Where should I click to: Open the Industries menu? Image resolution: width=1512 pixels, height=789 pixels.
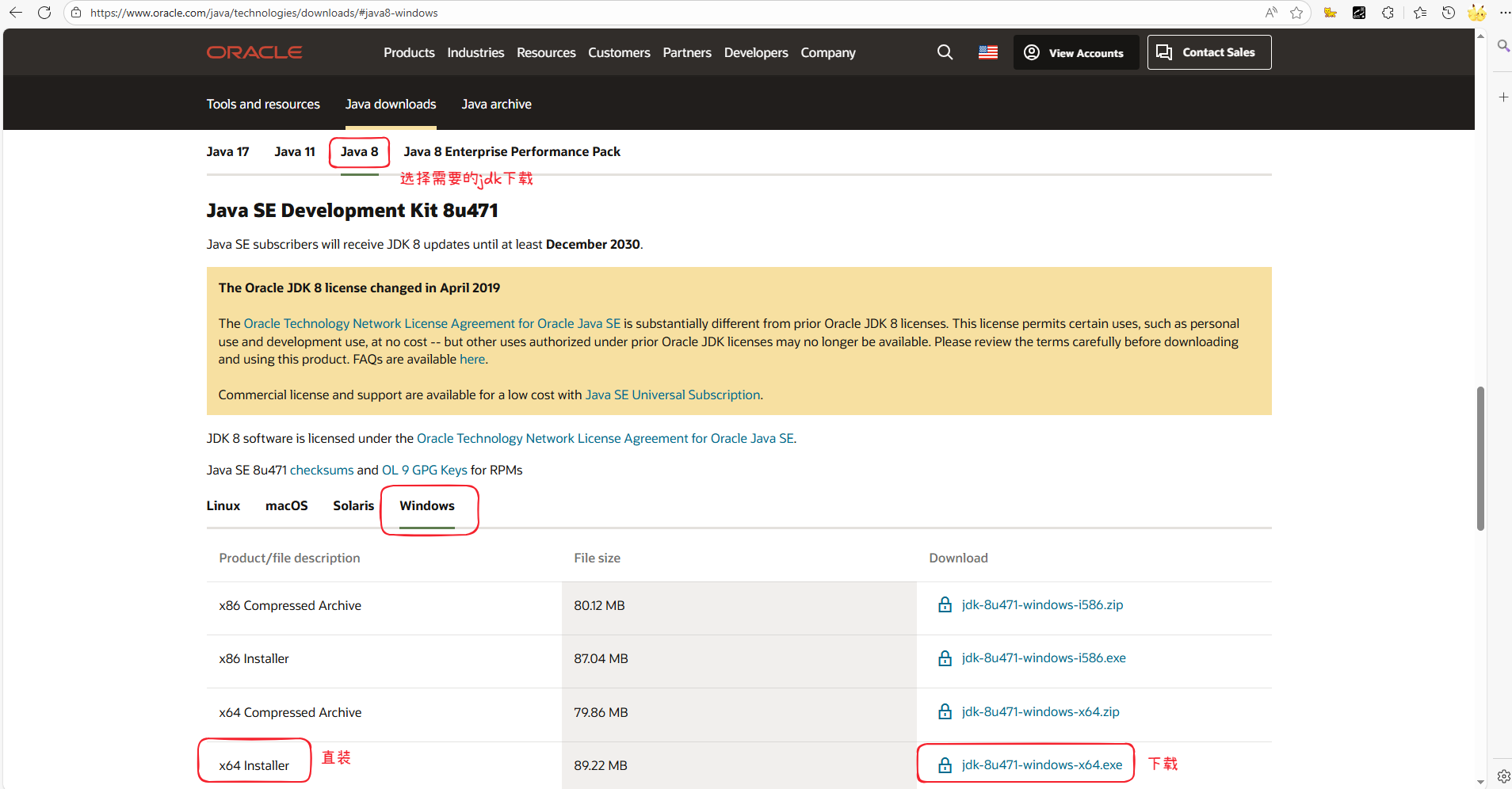coord(475,52)
